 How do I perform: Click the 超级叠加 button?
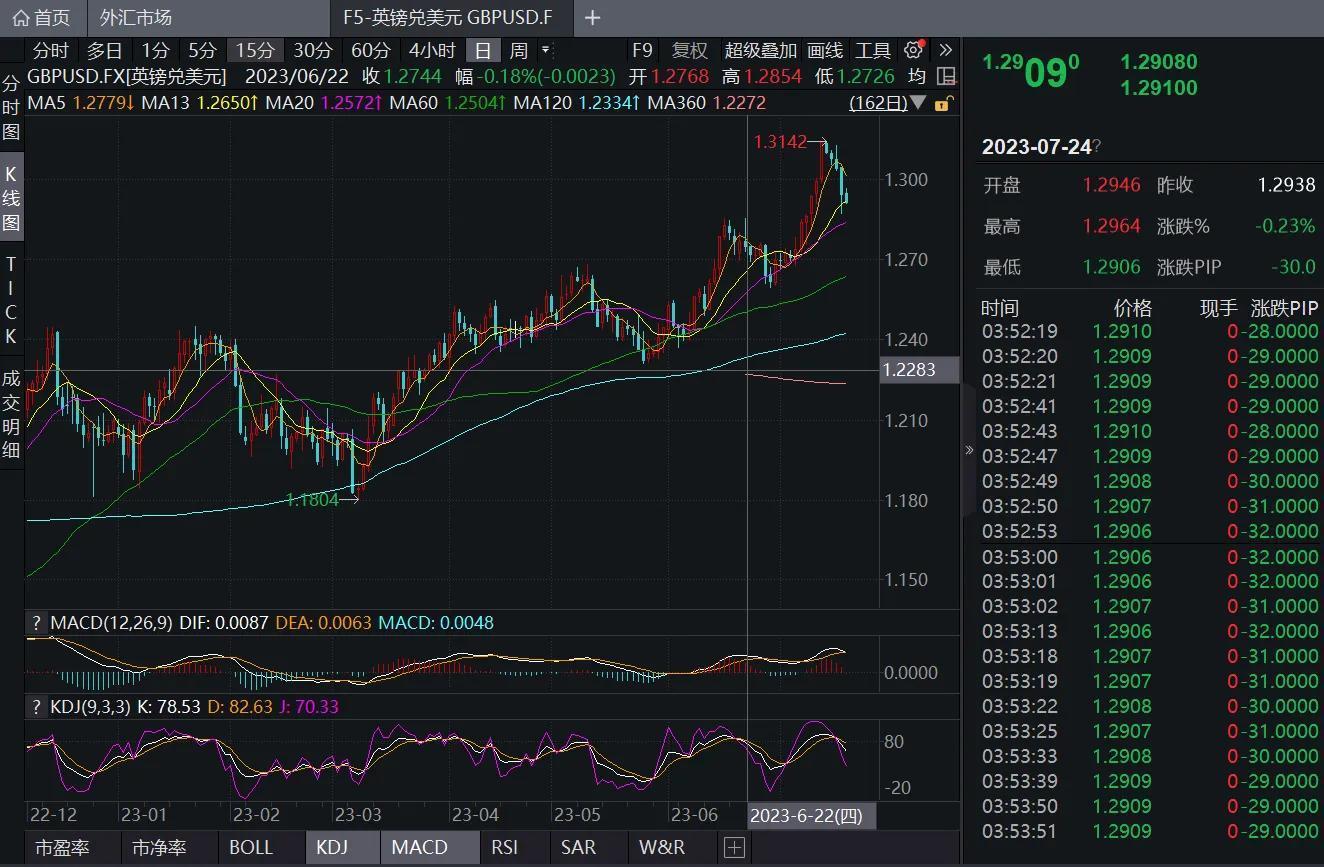coord(760,50)
